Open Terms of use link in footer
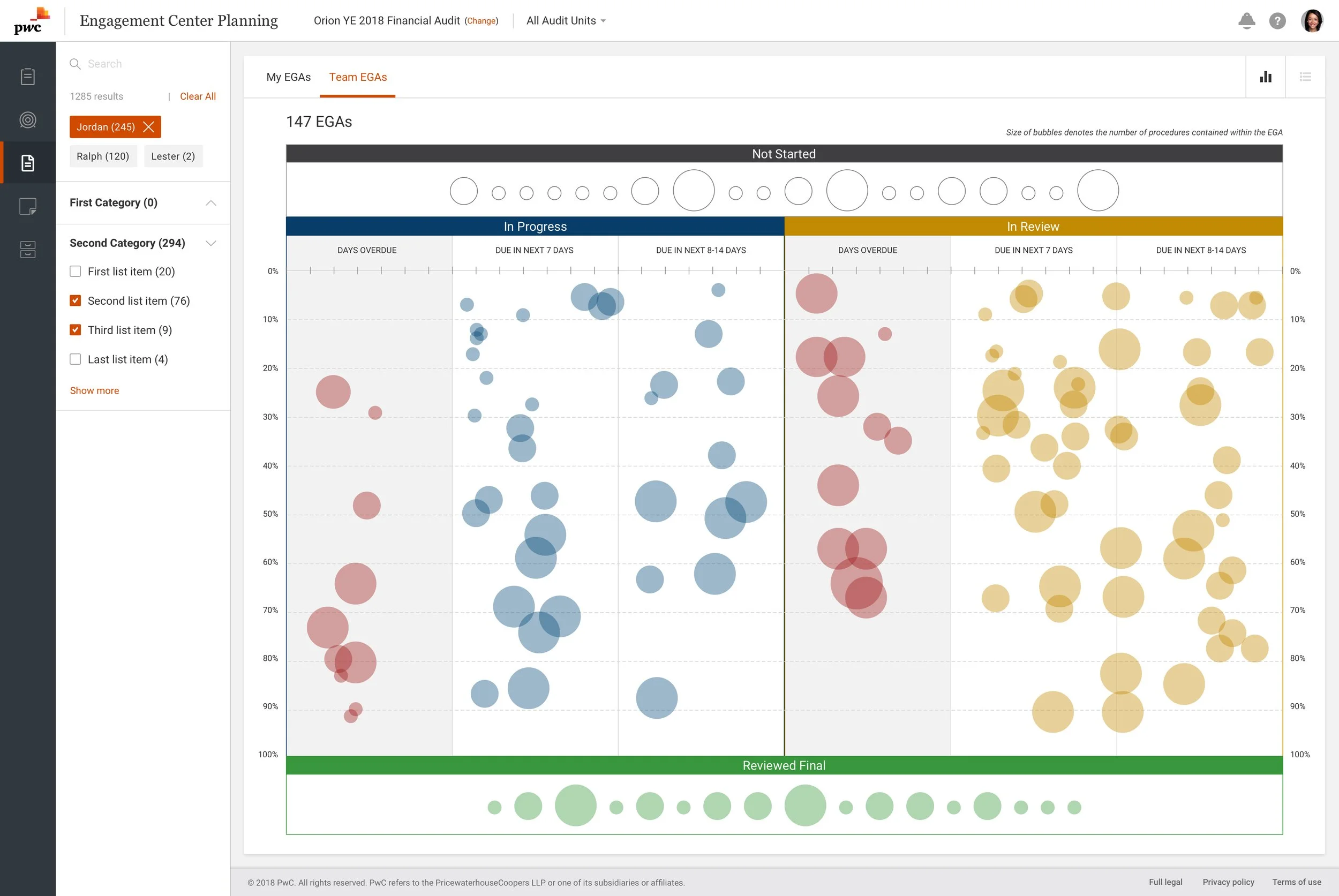The height and width of the screenshot is (896, 1339). coord(1296,882)
